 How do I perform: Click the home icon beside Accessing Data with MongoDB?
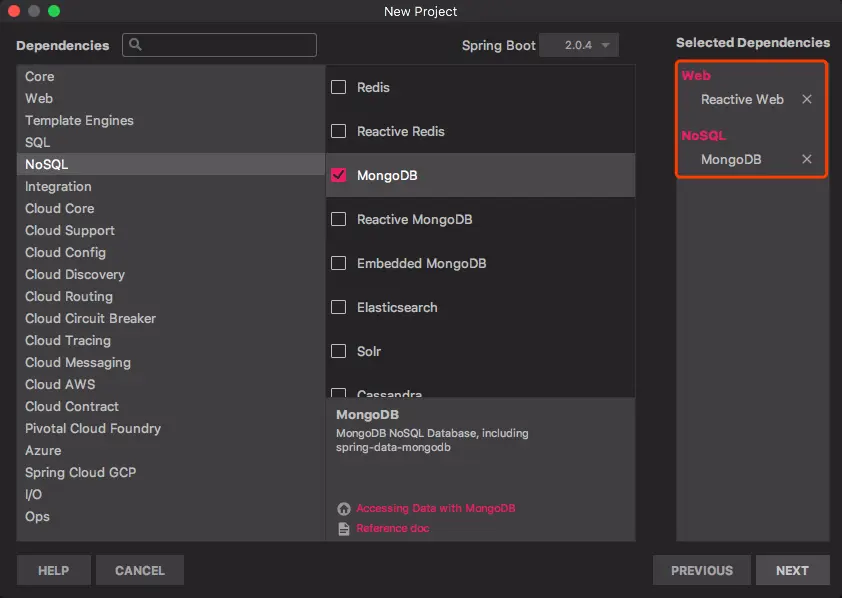click(x=344, y=508)
